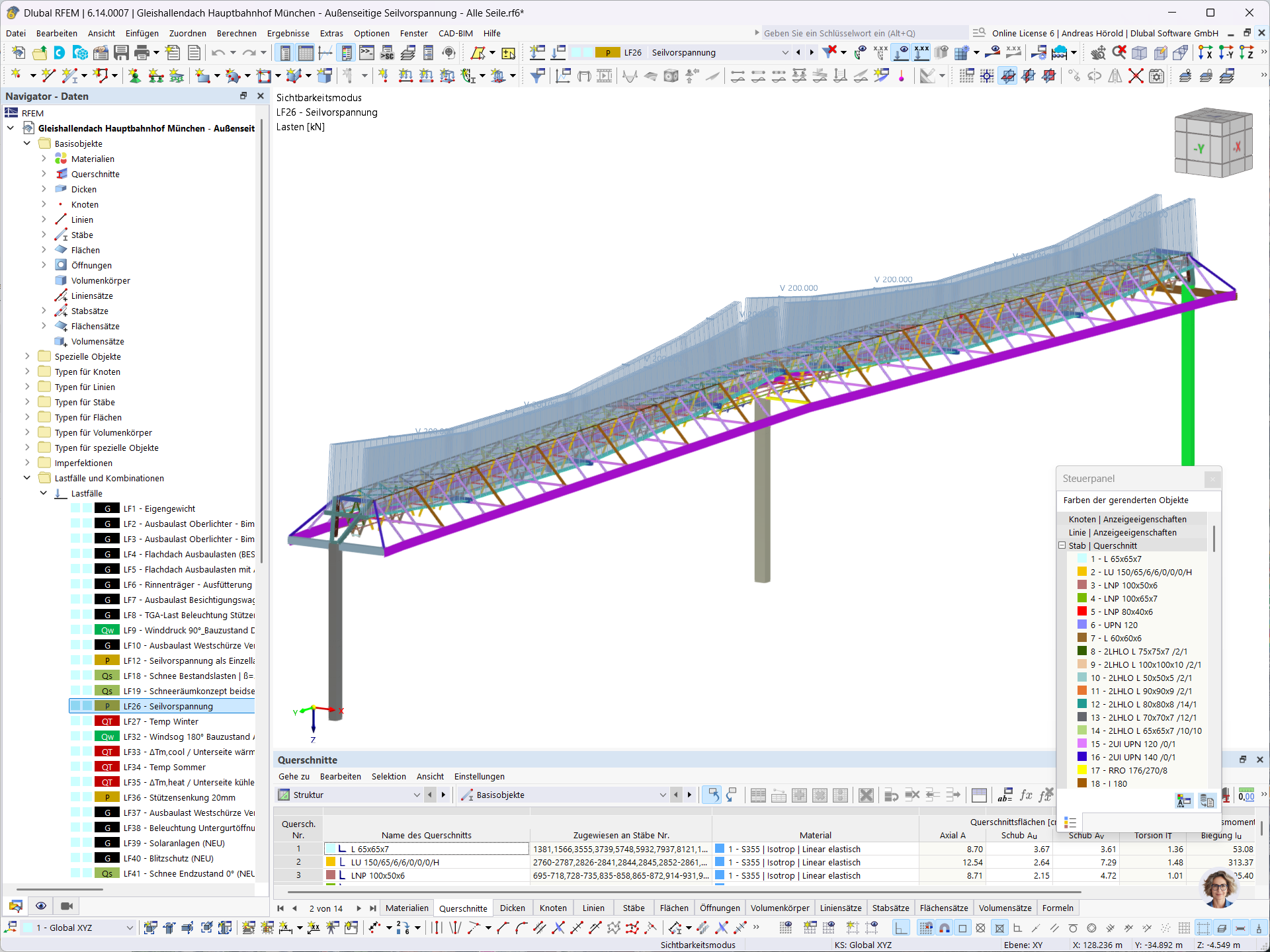Open the Global XYZ coordinate system dropdown
This screenshot has width=1270, height=952.
pos(130,928)
